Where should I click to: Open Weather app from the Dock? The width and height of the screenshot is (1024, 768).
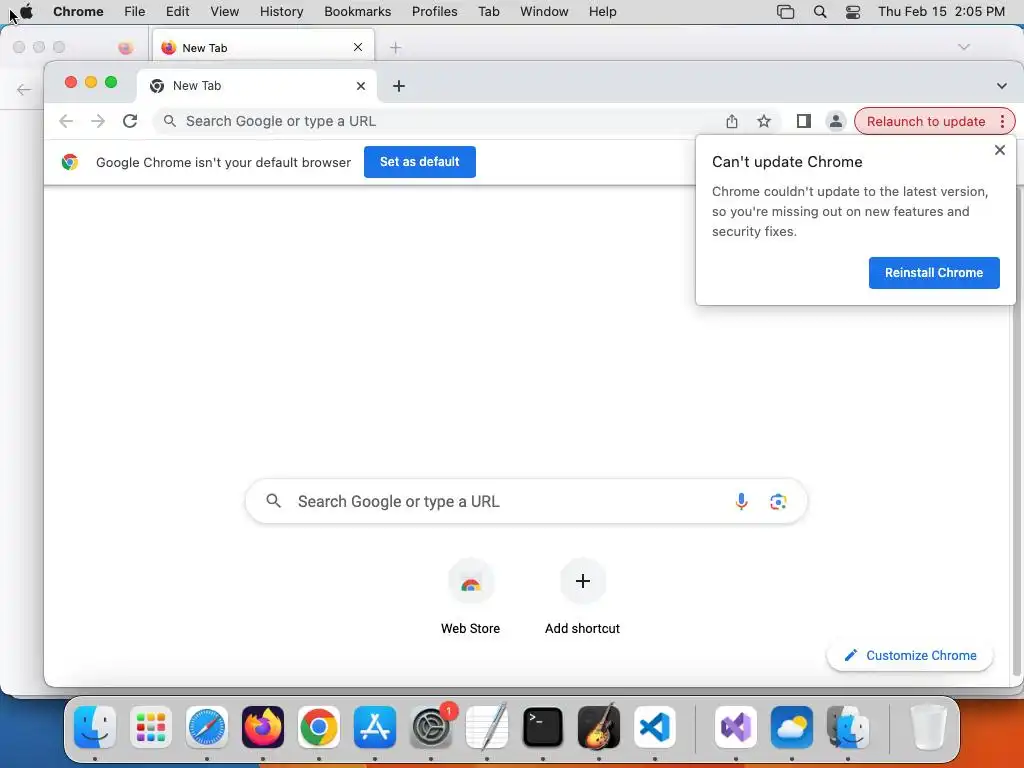[x=792, y=727]
